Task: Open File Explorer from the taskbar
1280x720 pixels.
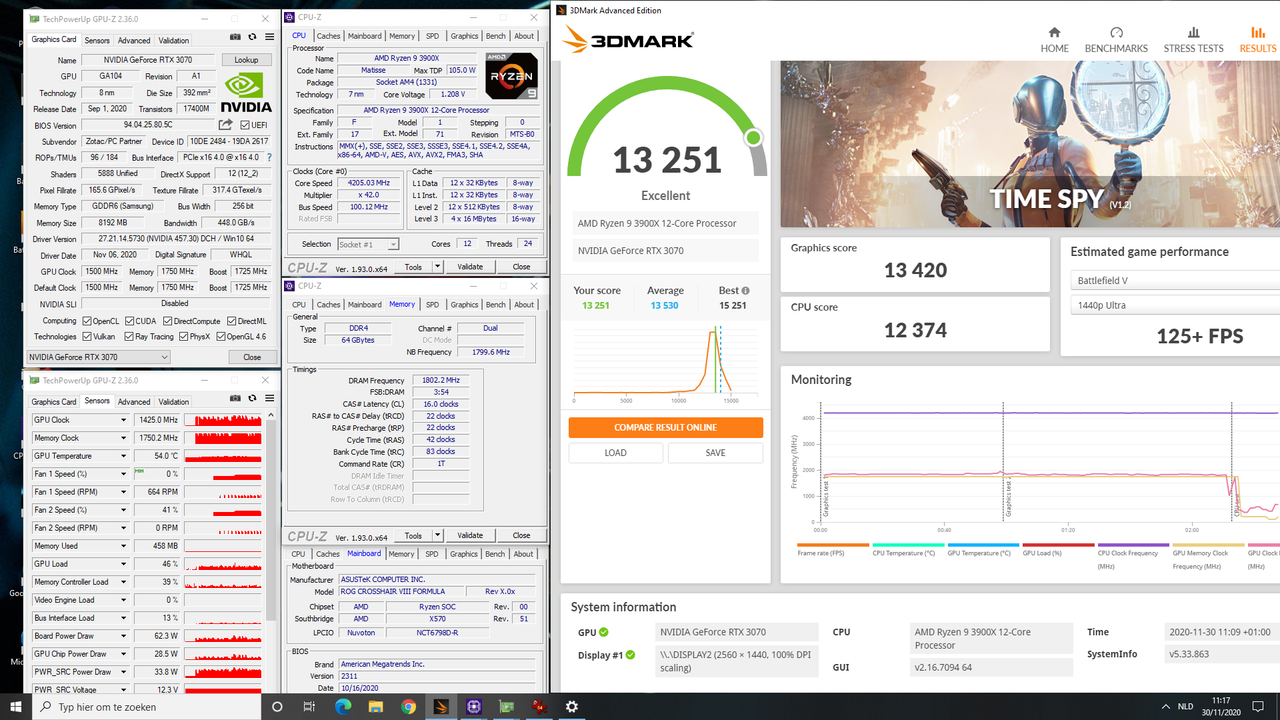Action: coord(375,706)
